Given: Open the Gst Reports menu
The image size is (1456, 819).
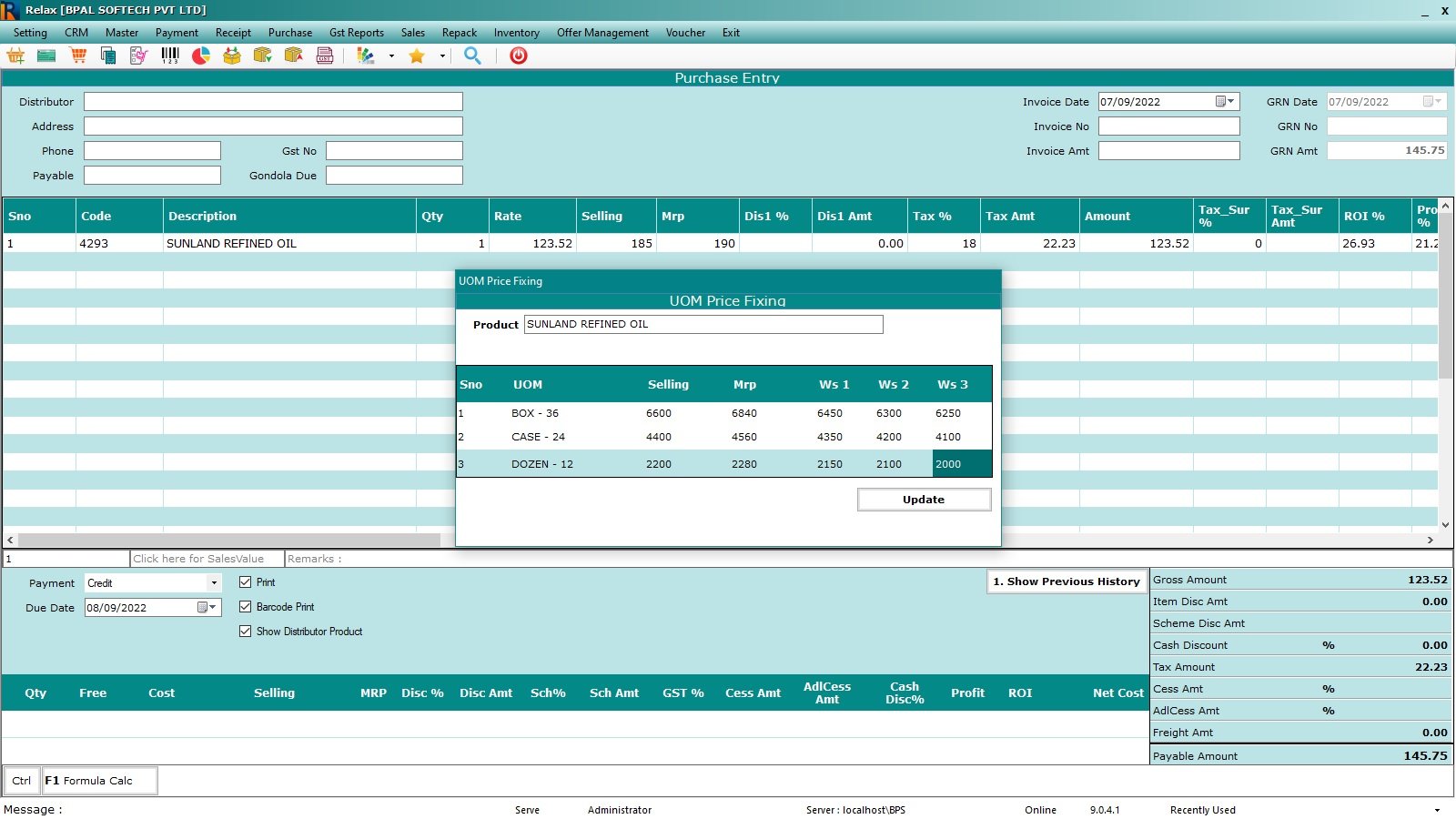Looking at the screenshot, I should point(356,33).
